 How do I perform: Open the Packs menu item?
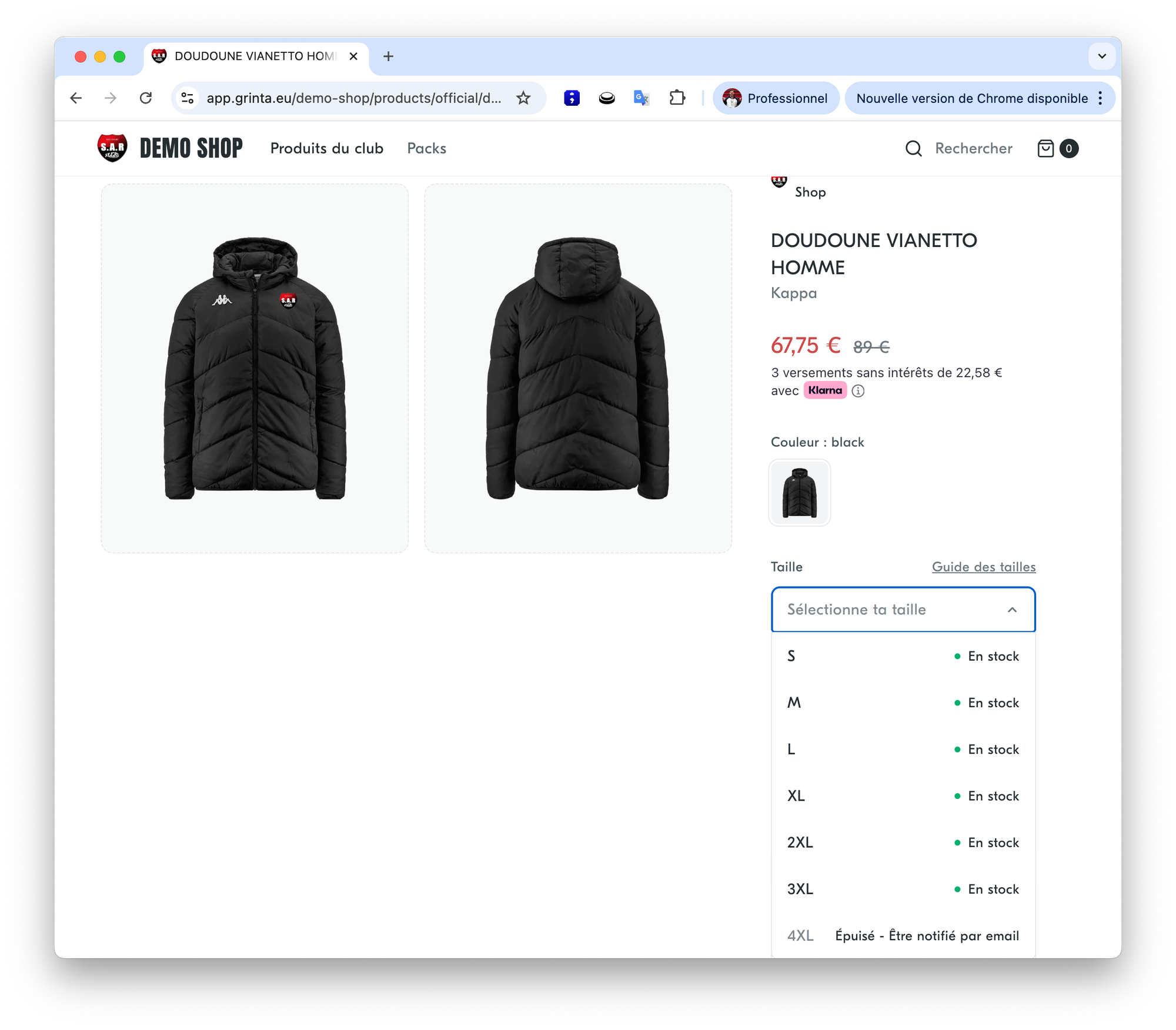point(426,149)
